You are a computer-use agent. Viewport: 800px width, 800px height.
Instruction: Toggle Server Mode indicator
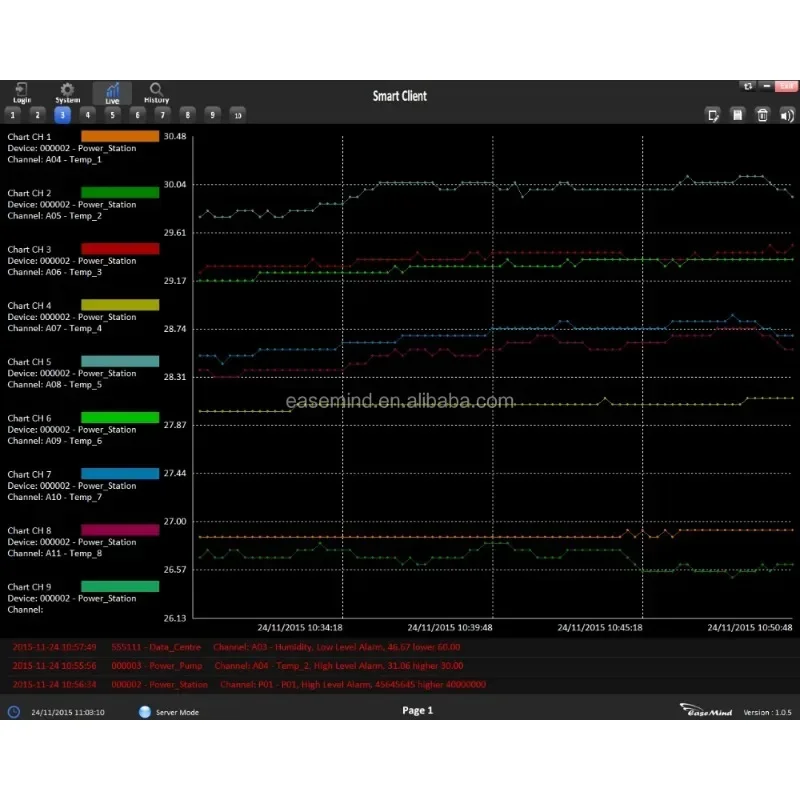(x=145, y=711)
